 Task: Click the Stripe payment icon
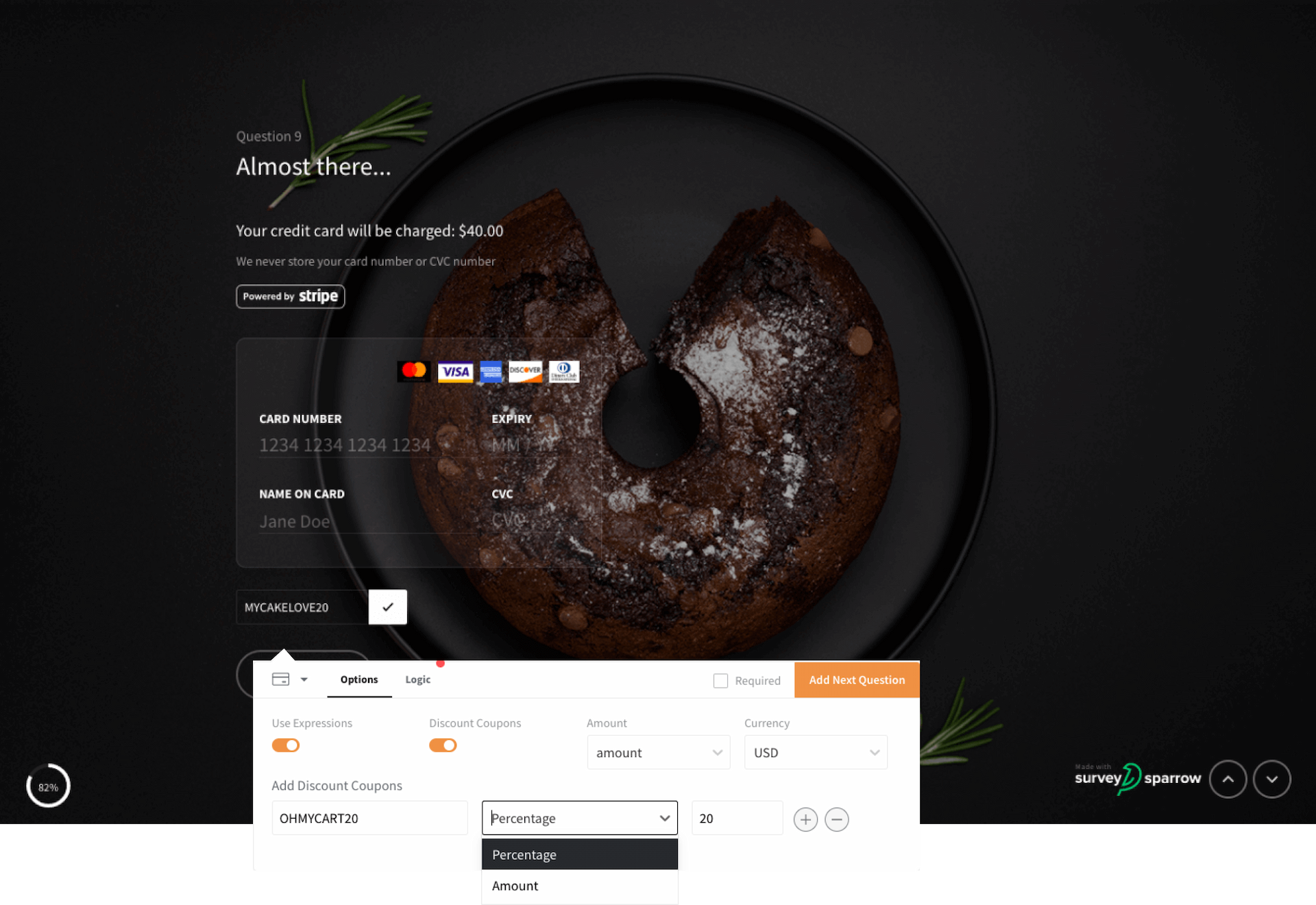click(291, 295)
